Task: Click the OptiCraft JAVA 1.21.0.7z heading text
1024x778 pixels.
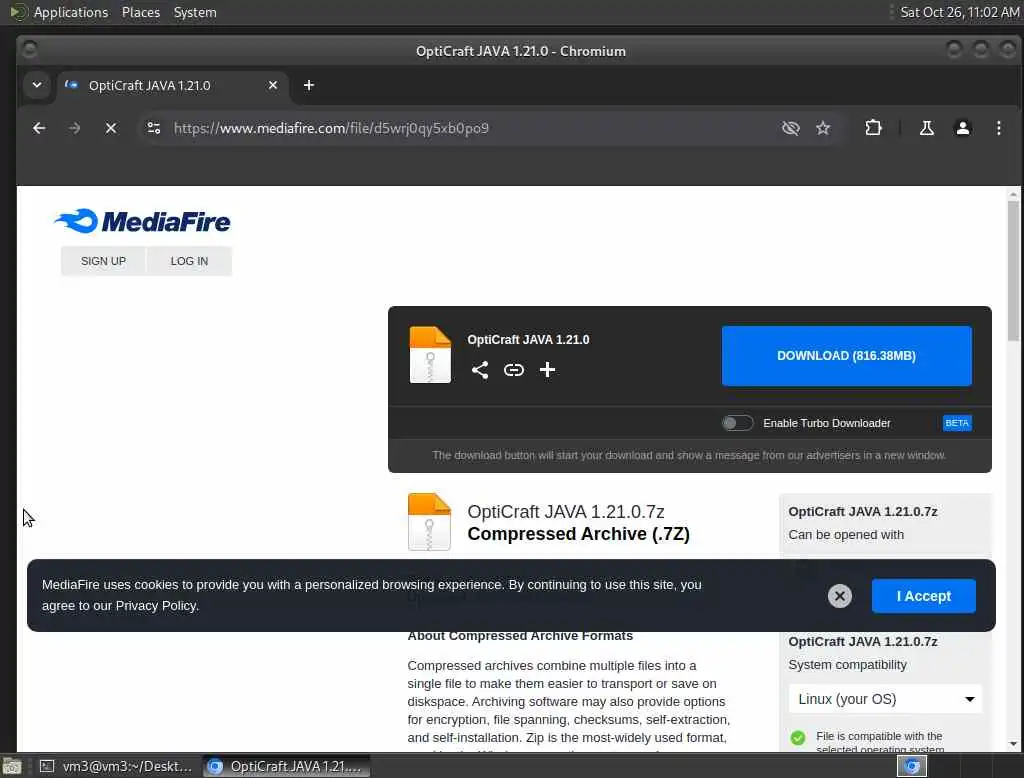Action: tap(566, 511)
